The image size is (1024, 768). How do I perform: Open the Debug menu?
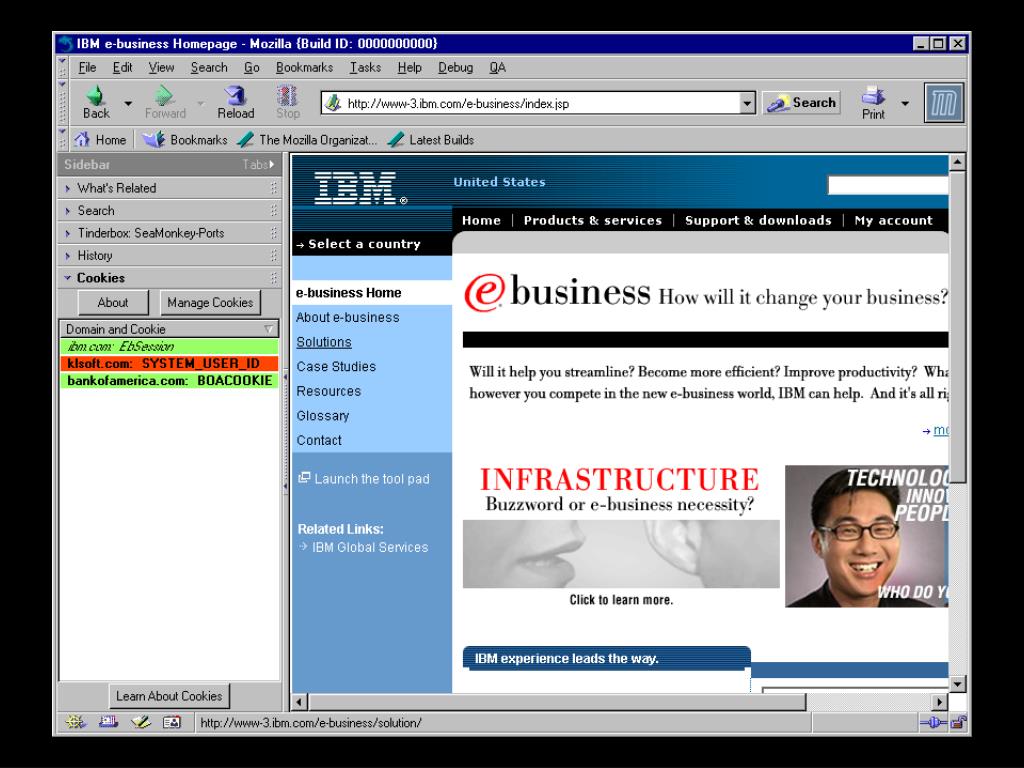(x=455, y=67)
